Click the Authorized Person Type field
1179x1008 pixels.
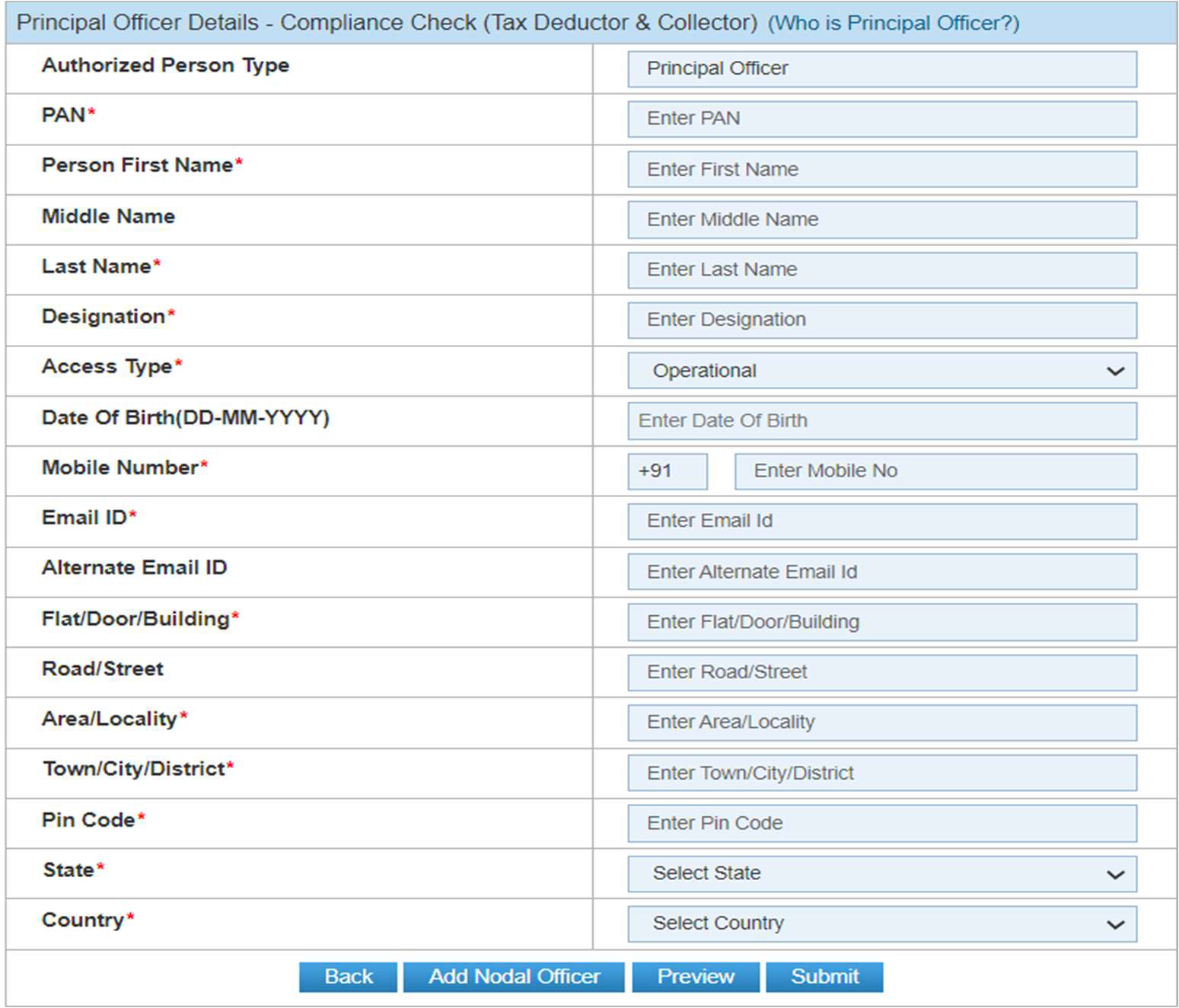click(882, 69)
